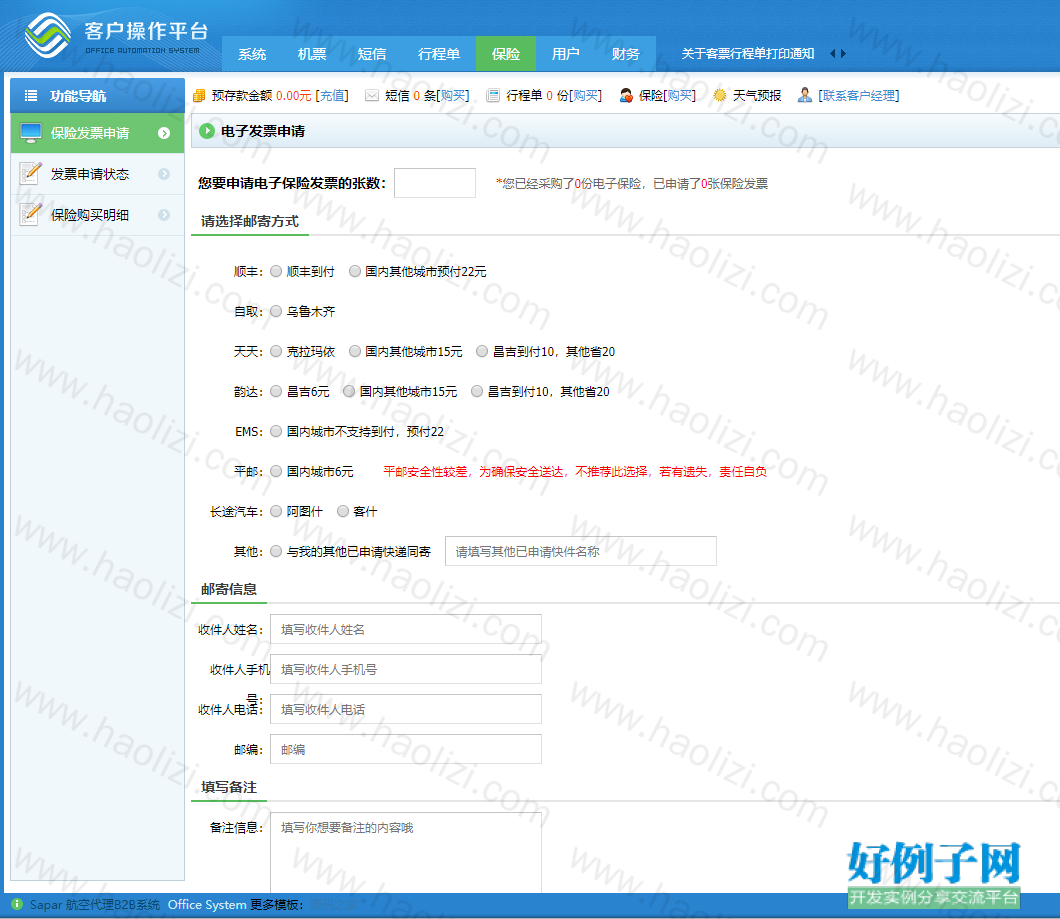Click the 收件人电话 input field
This screenshot has width=1060, height=919.
[406, 709]
